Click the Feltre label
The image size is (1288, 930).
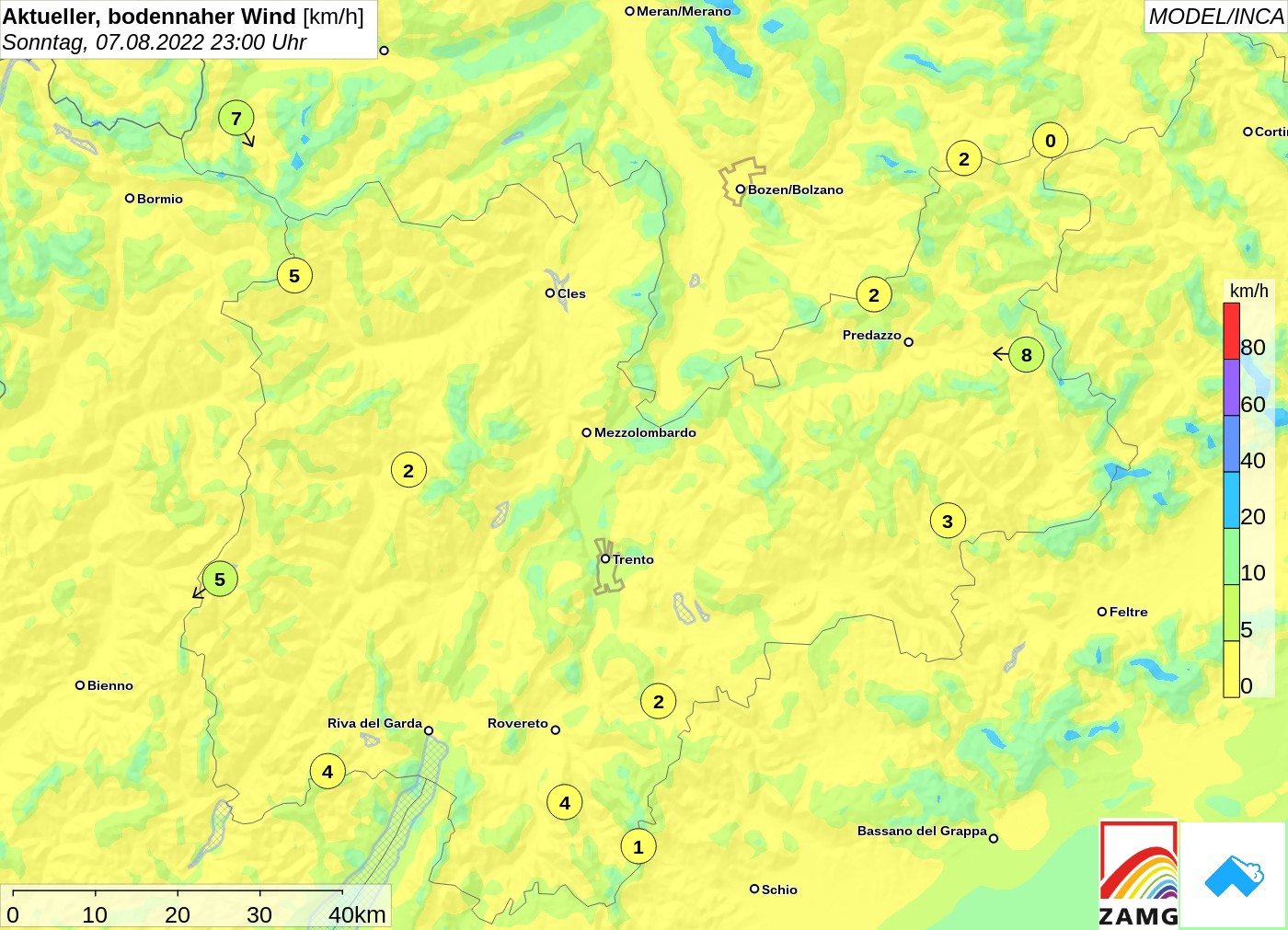pyautogui.click(x=1128, y=612)
